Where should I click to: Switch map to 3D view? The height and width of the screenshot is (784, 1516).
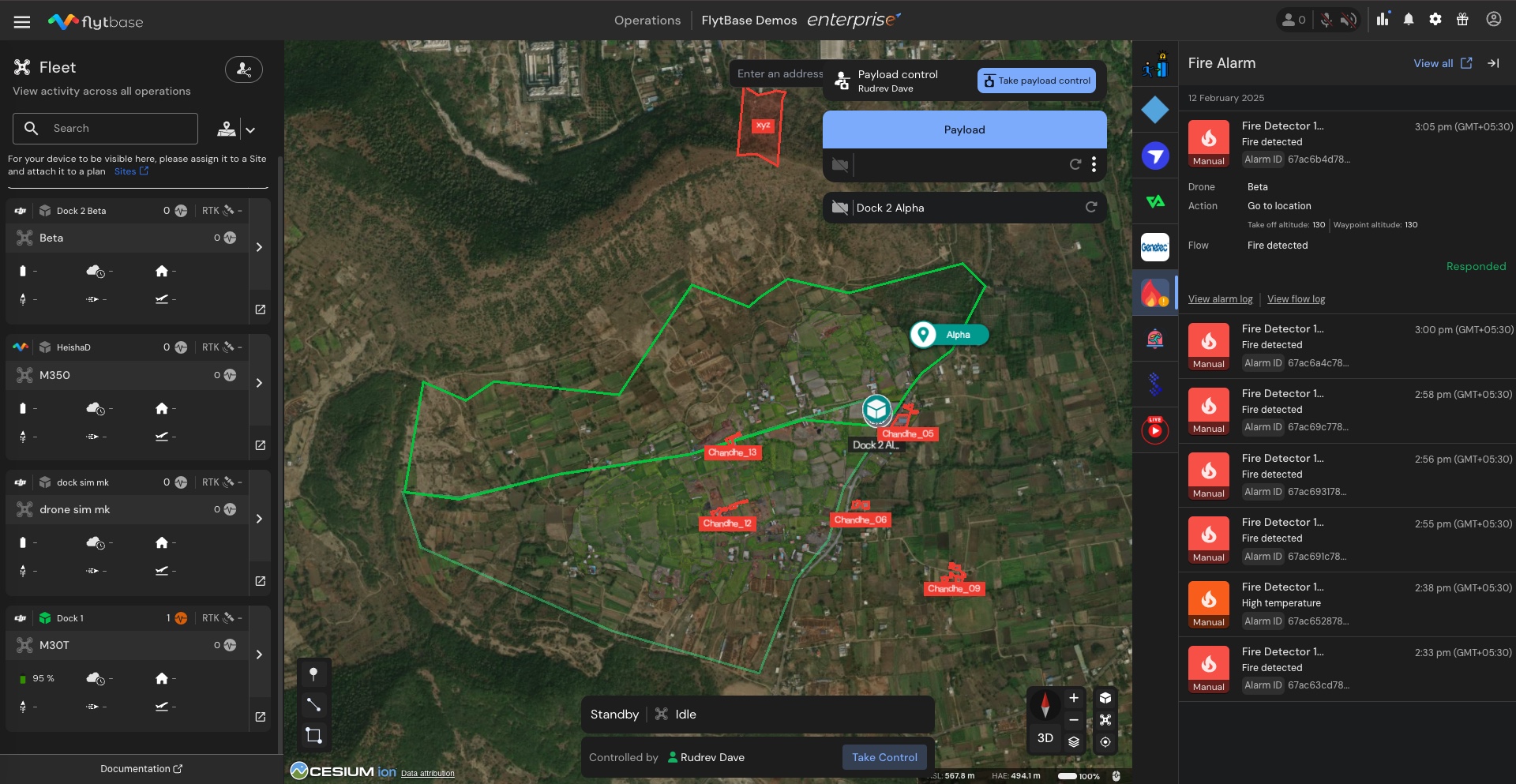[x=1045, y=738]
